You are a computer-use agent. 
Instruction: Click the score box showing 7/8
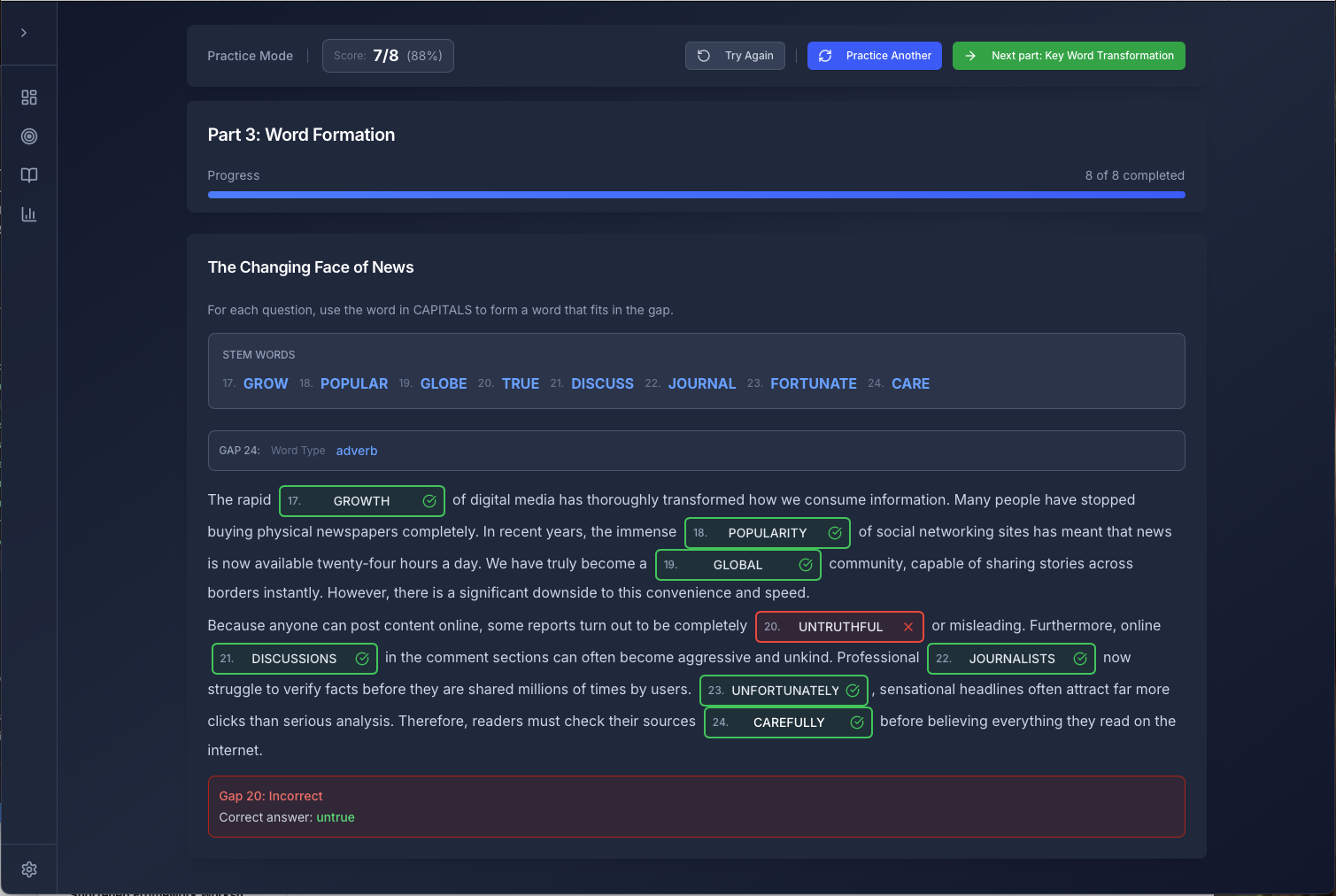(388, 56)
